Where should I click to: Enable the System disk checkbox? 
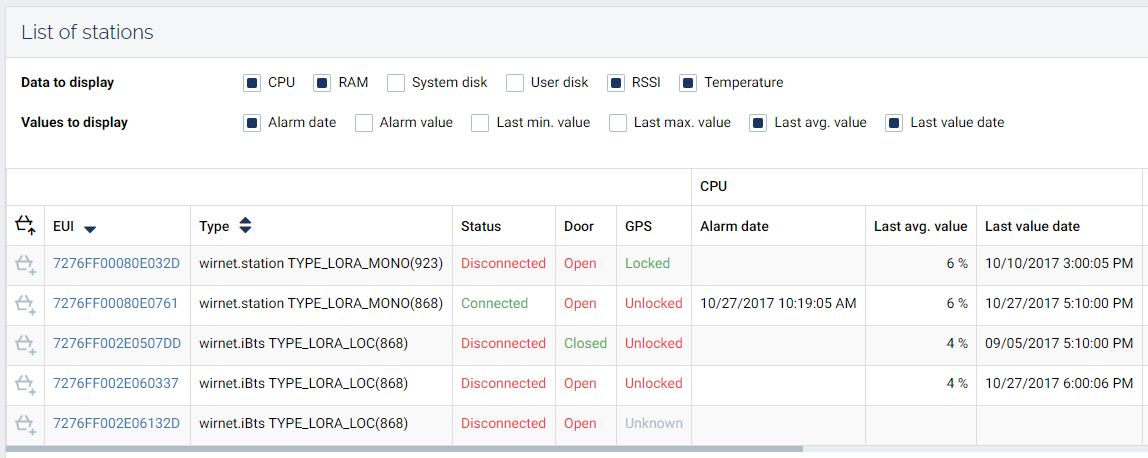pos(396,83)
